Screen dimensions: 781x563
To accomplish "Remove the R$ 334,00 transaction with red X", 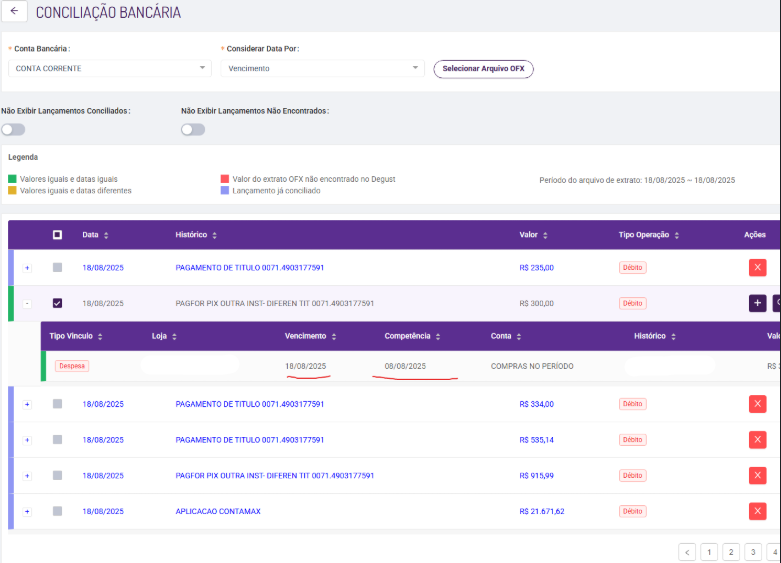I will [757, 404].
